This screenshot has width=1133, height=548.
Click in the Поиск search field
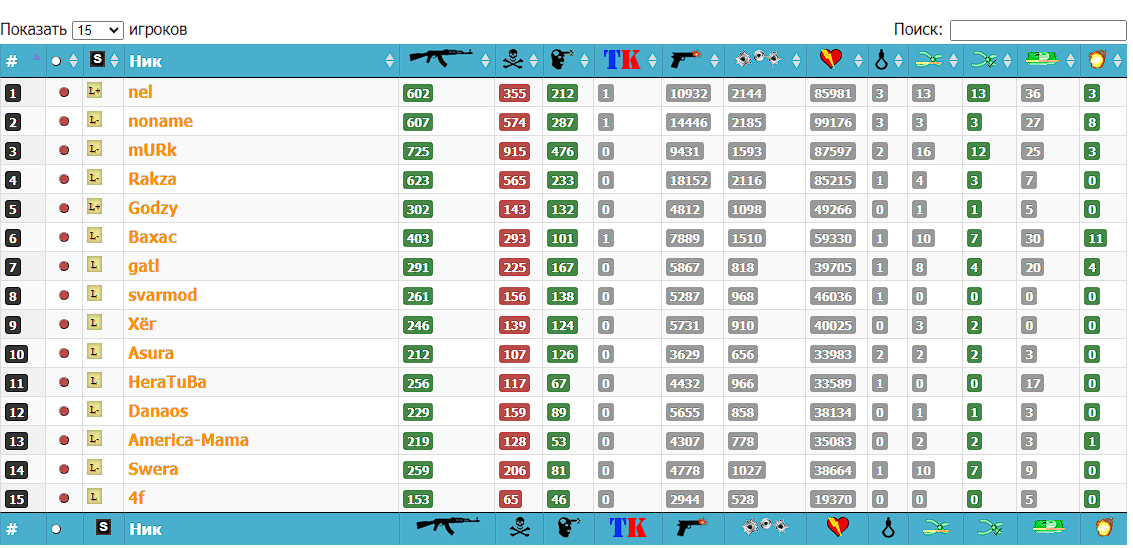point(1038,30)
